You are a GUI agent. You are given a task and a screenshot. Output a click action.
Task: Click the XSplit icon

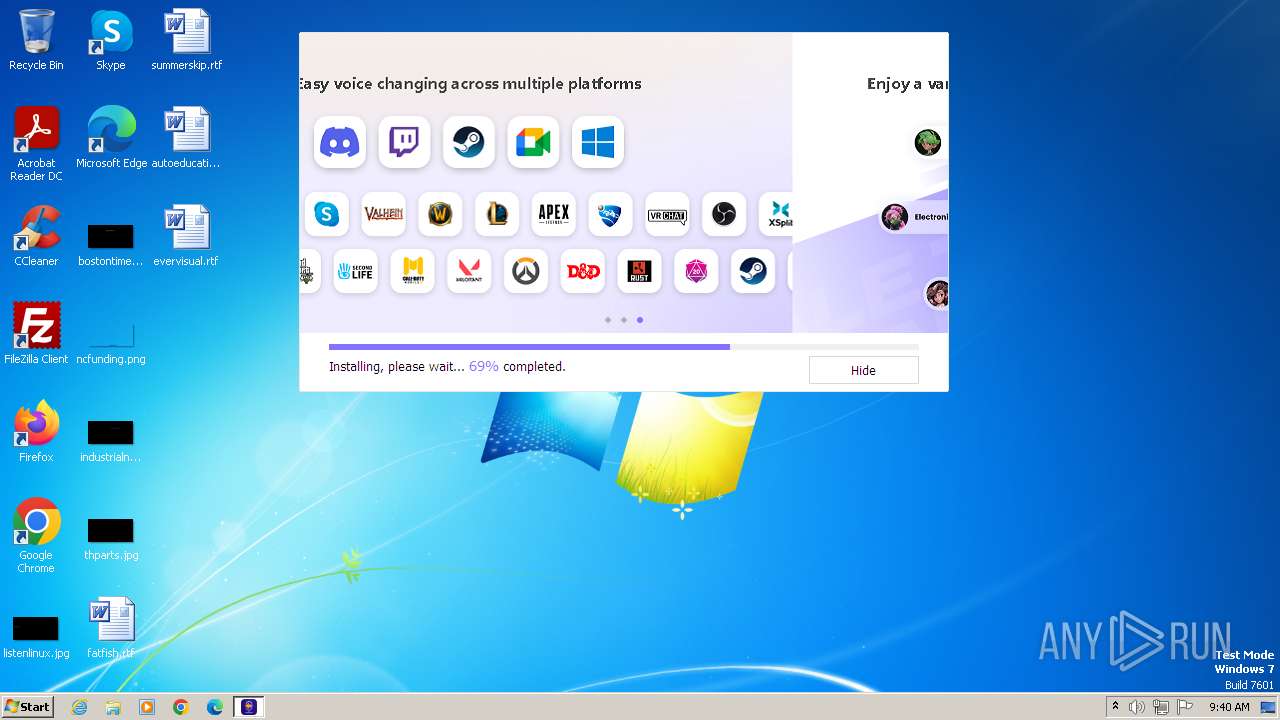click(777, 214)
